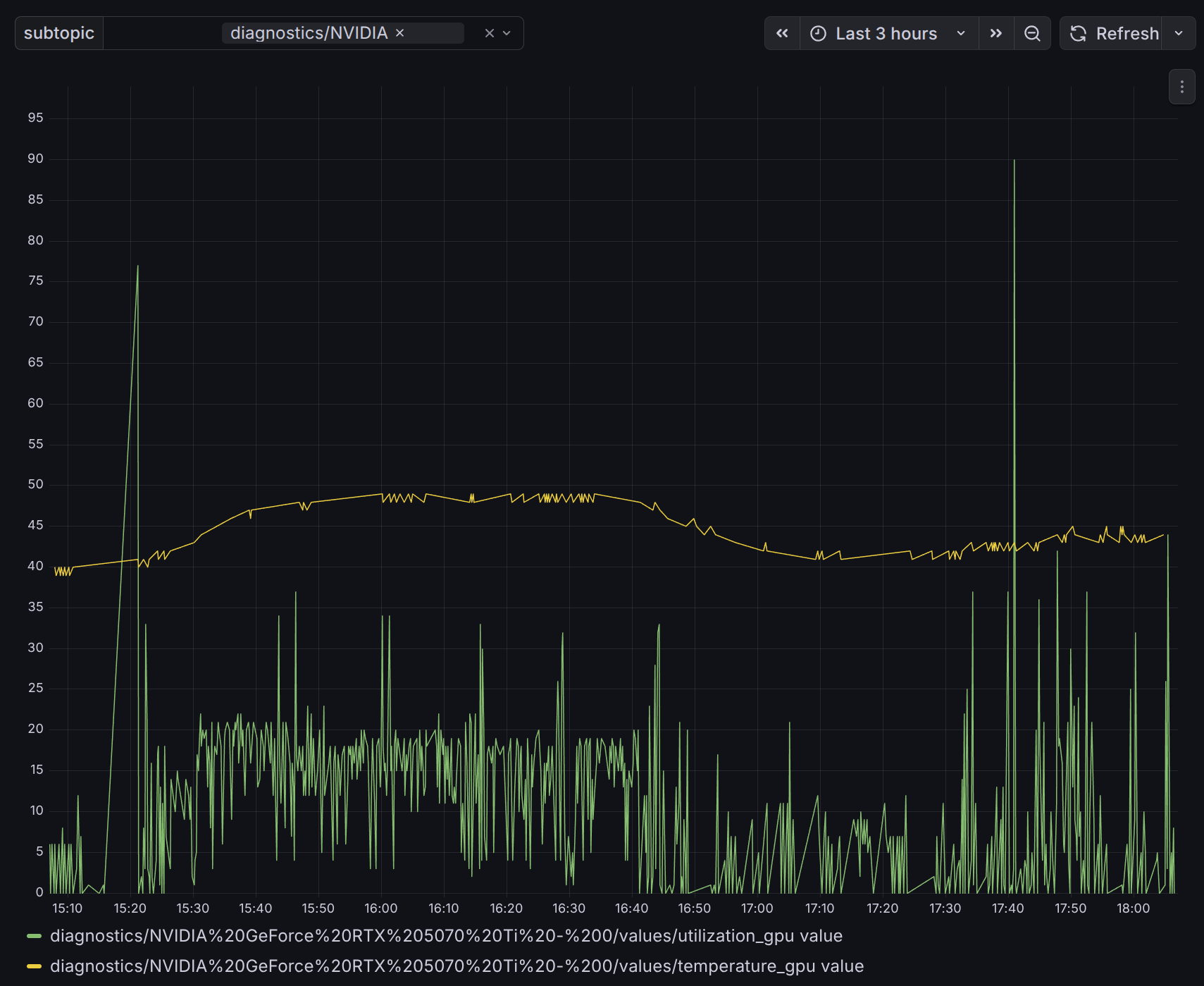Toggle visibility of the utilization_gpu series in legend
The image size is (1204, 986).
tap(445, 936)
